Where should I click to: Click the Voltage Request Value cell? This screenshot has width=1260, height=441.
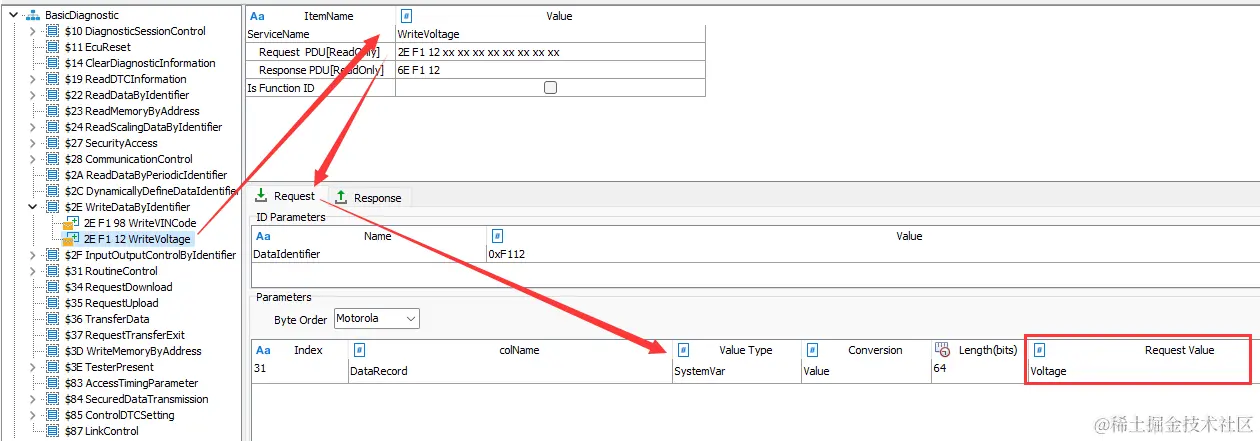point(1139,371)
